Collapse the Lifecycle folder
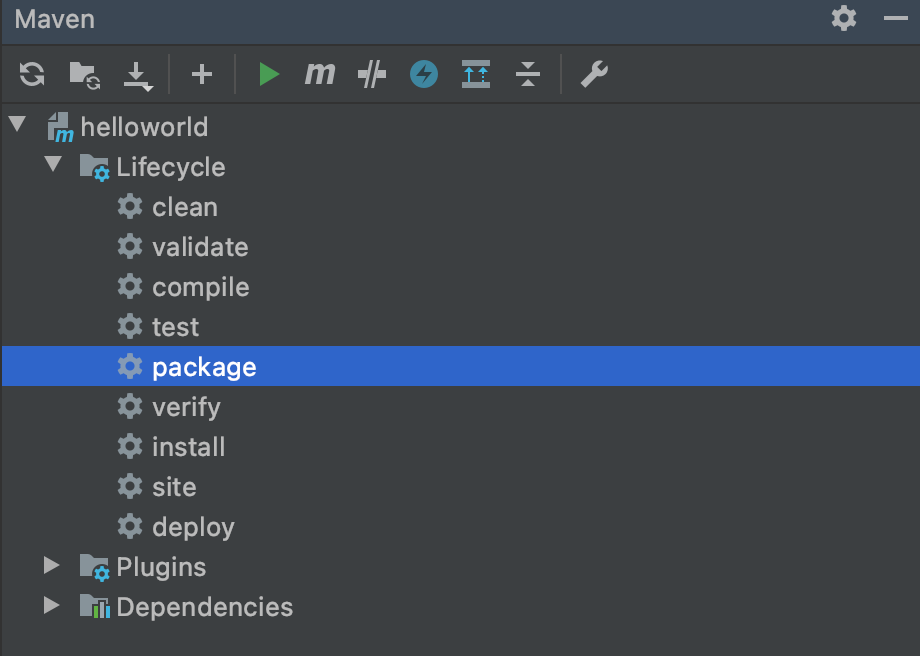920x656 pixels. [53, 164]
